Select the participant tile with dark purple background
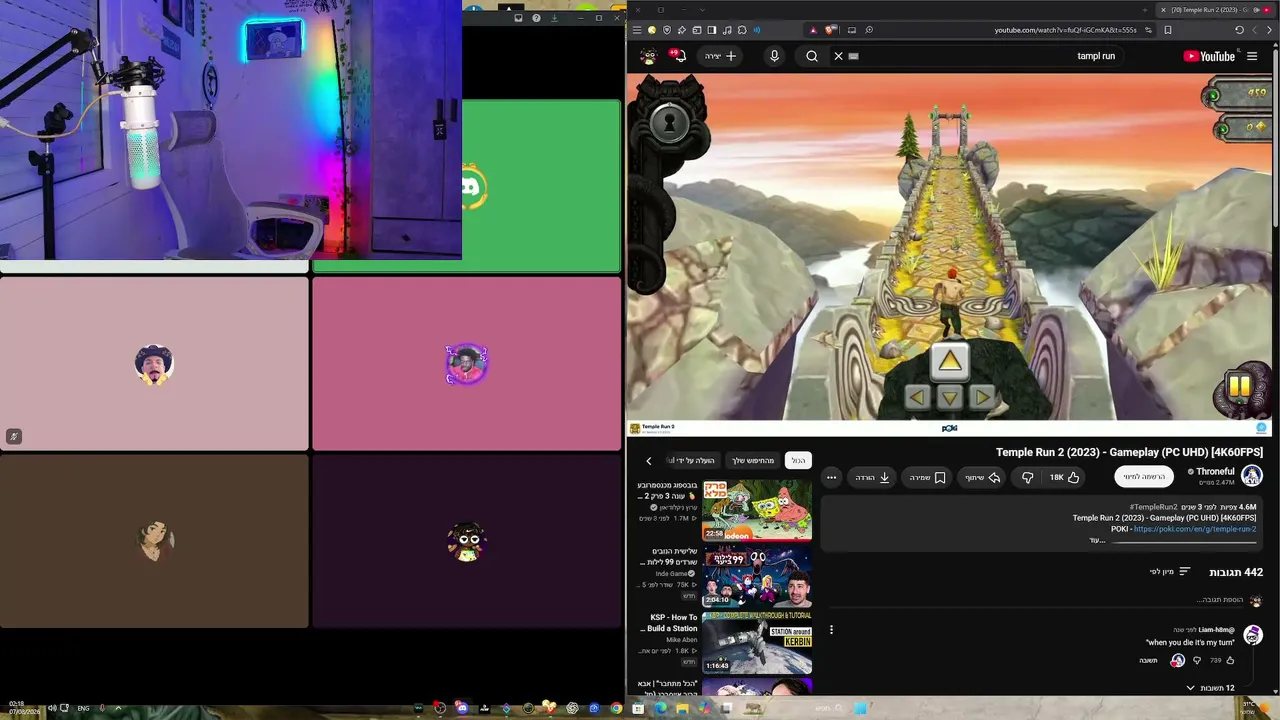Viewport: 1280px width, 720px height. pos(467,542)
